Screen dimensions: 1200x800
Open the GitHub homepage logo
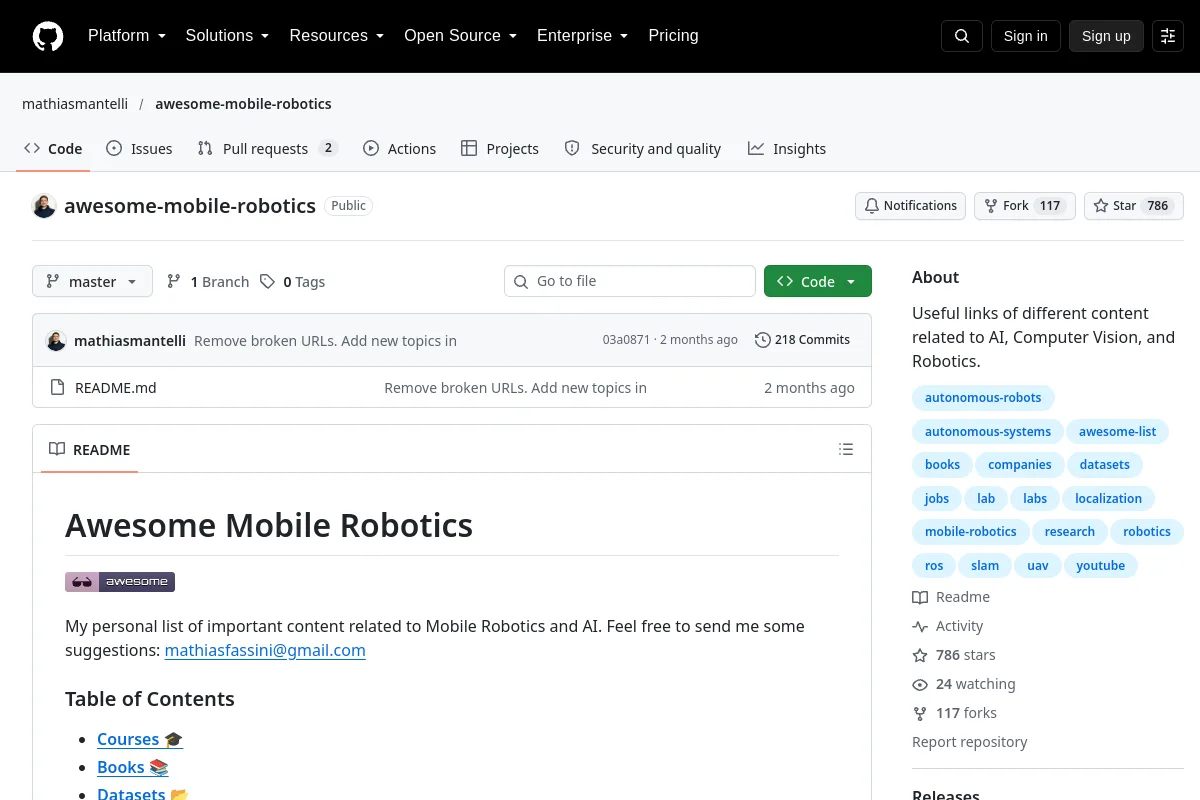tap(48, 36)
